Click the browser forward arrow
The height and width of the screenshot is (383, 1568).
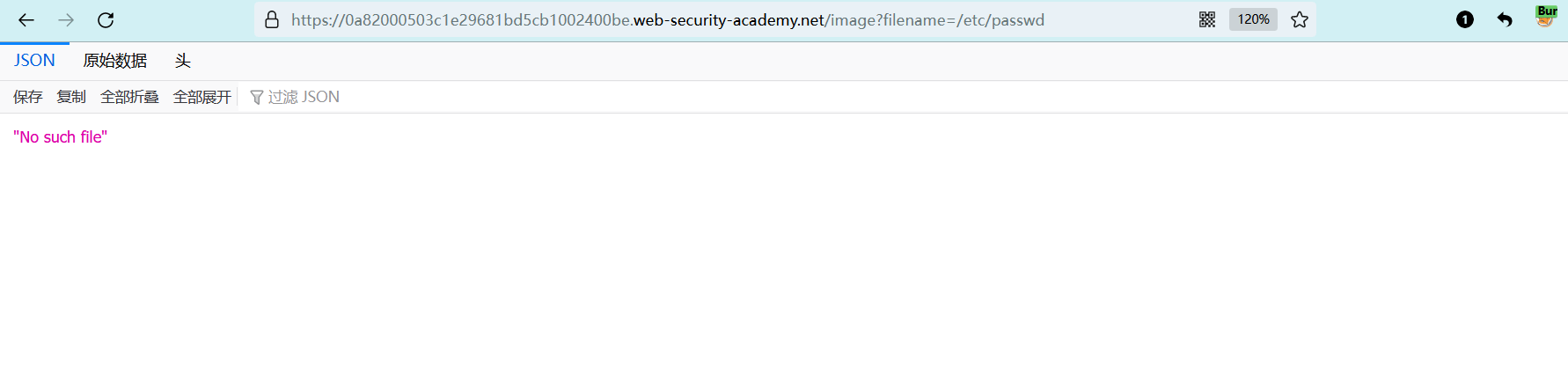pos(66,20)
